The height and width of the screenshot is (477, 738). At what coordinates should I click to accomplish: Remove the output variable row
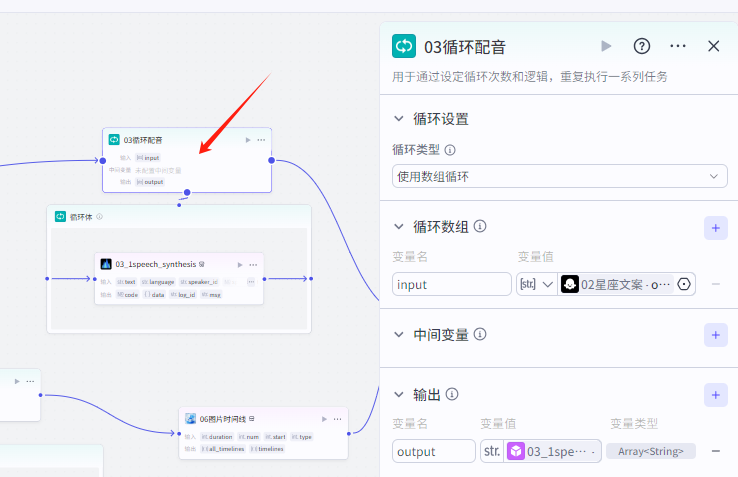point(715,451)
